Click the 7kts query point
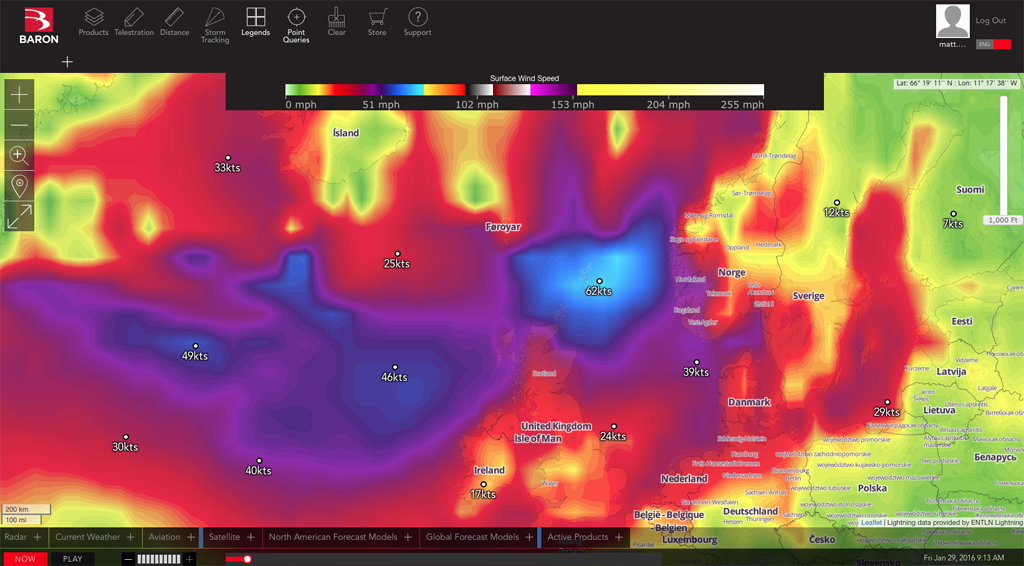The width and height of the screenshot is (1024, 566). click(953, 214)
